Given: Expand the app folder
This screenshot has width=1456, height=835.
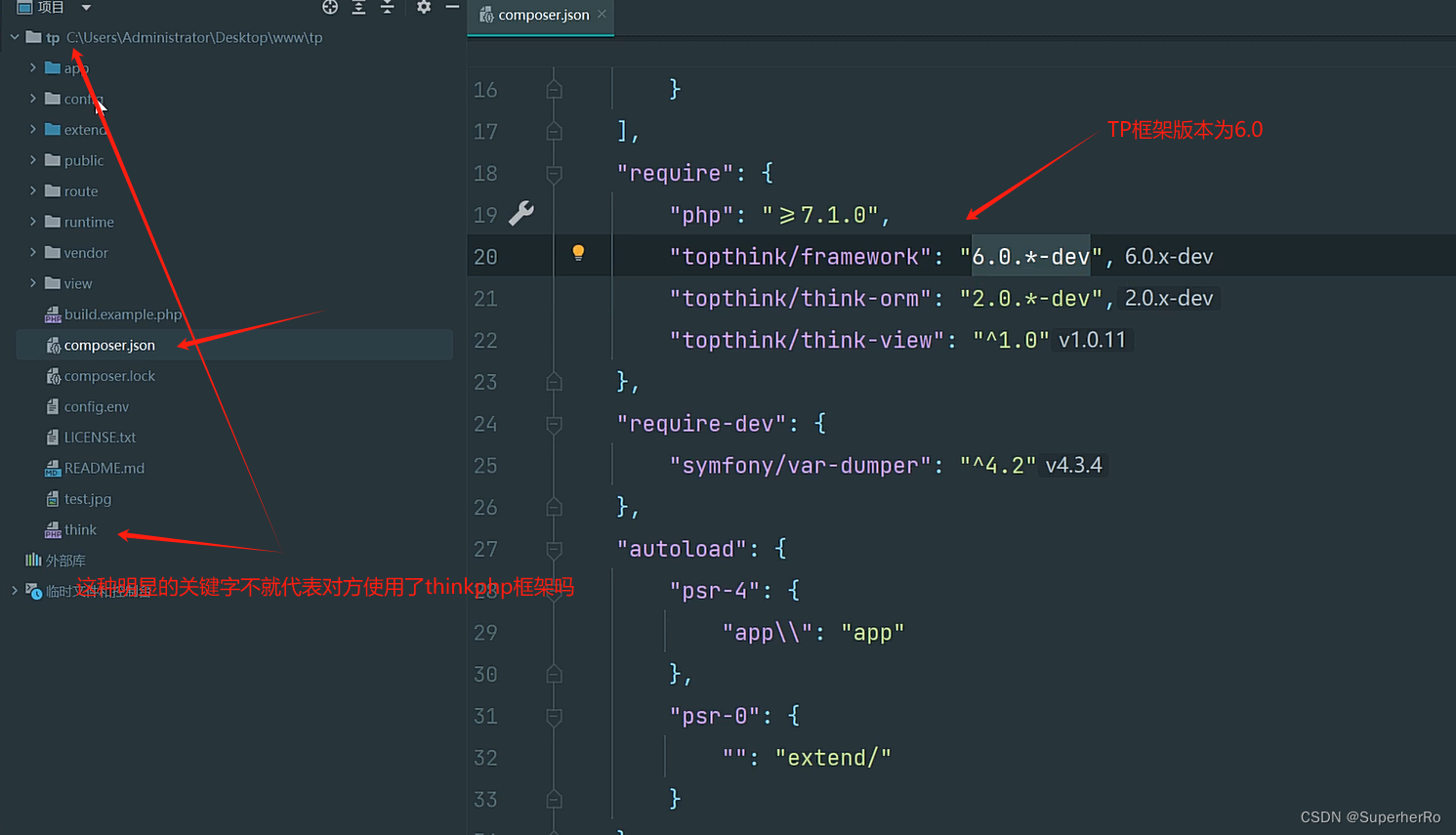Looking at the screenshot, I should [x=33, y=67].
